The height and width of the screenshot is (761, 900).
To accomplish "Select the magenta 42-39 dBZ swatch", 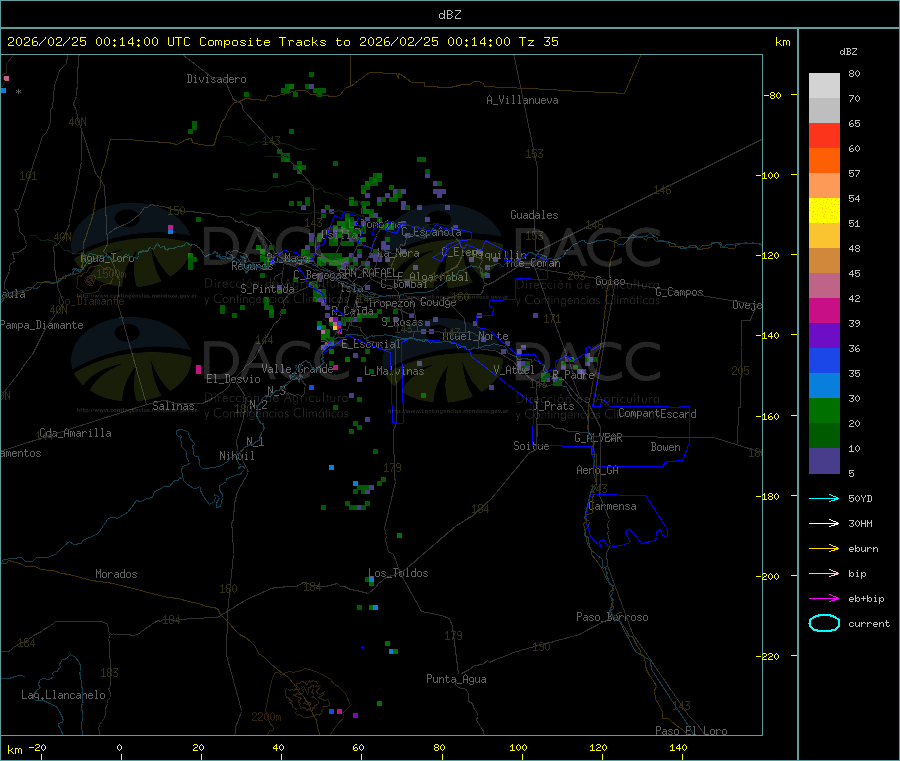I will (x=824, y=310).
